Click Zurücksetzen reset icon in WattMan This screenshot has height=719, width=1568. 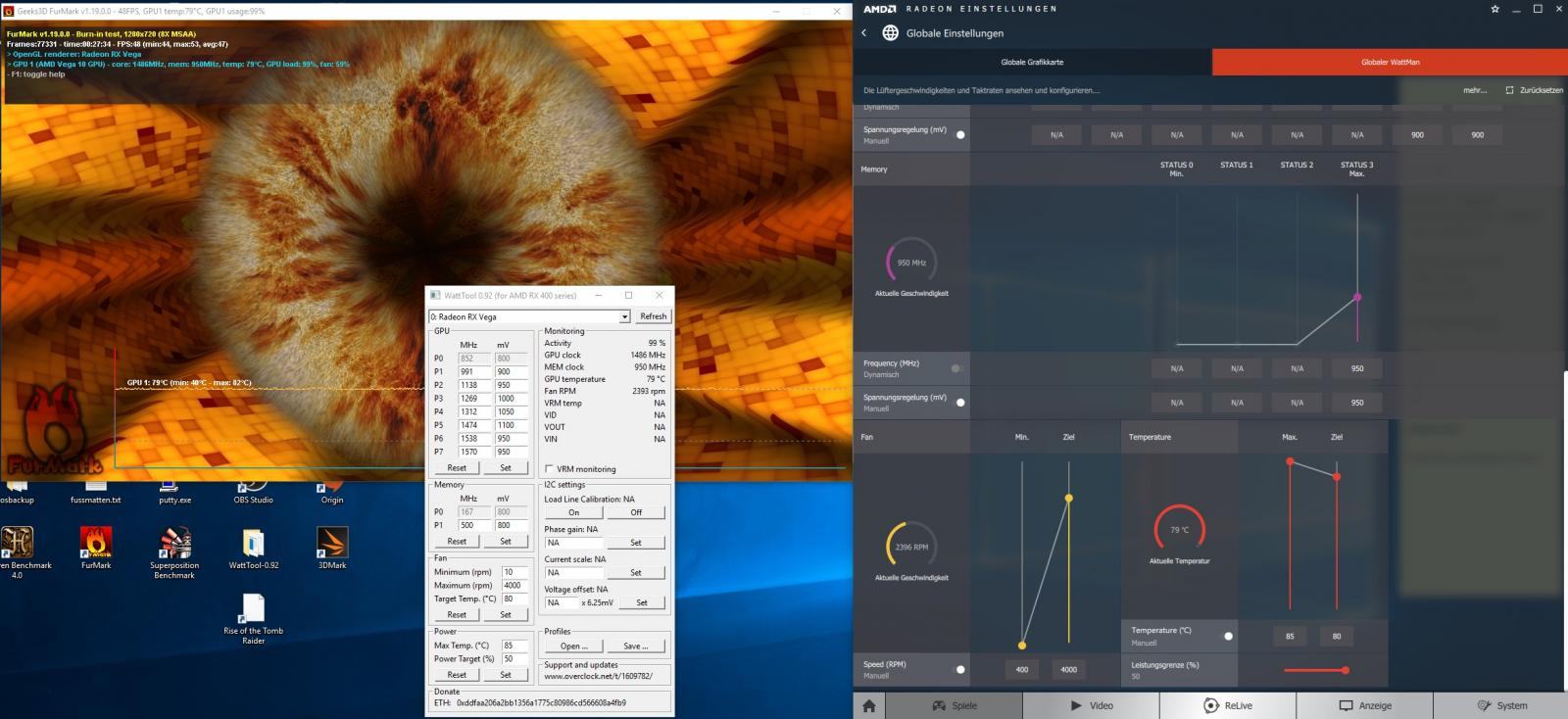coord(1509,90)
